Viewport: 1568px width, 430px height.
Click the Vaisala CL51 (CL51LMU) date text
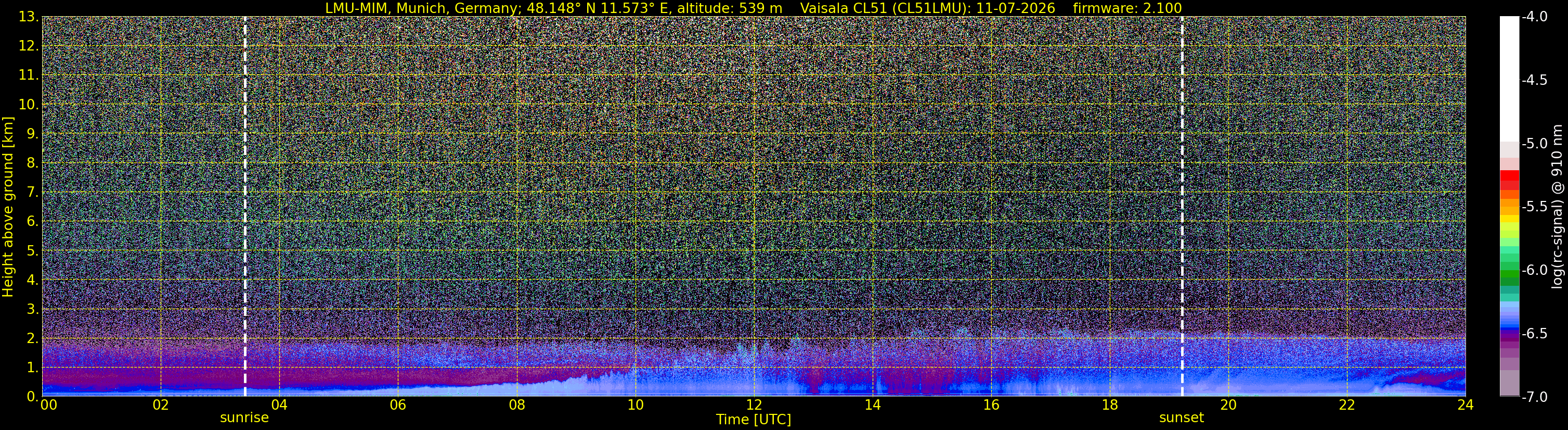tap(928, 8)
